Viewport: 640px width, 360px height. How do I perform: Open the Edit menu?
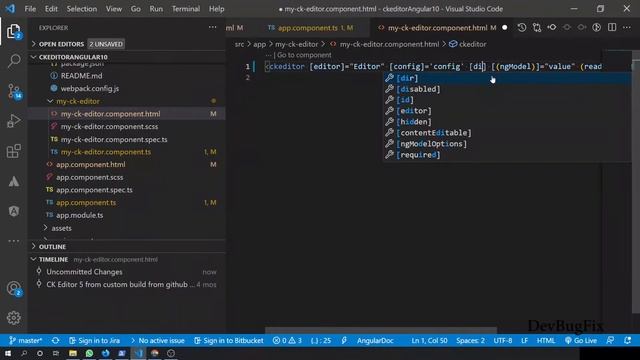[x=51, y=9]
